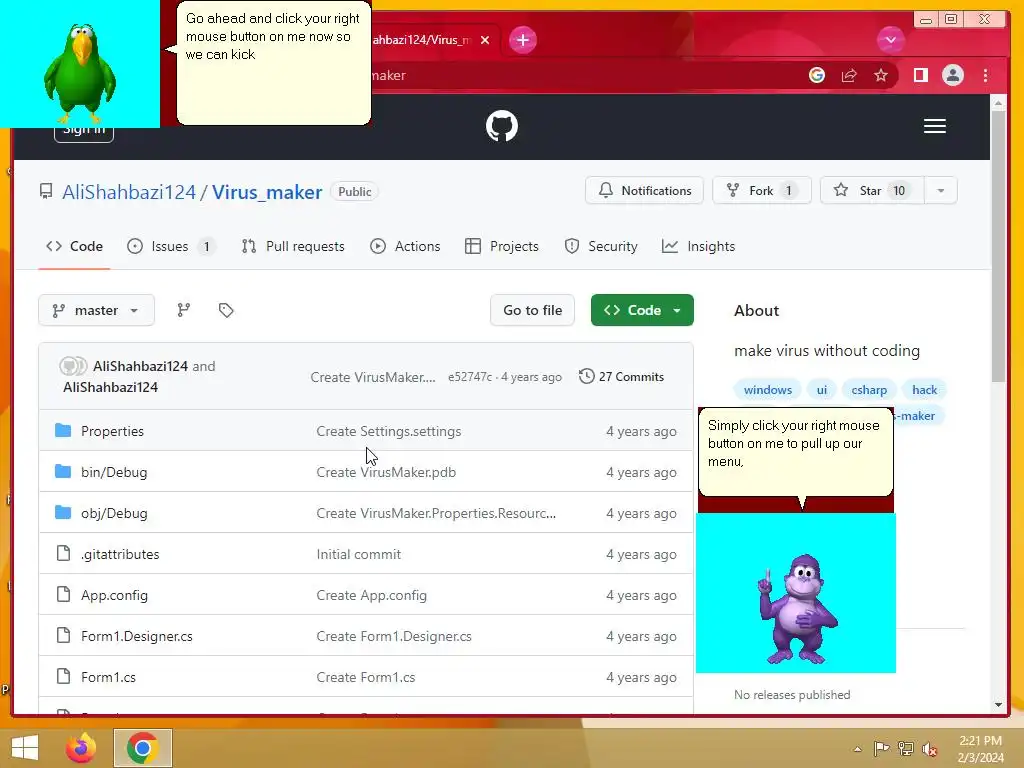Click the Form1.cs file icon
Screen dimensions: 1024x768
click(x=63, y=676)
